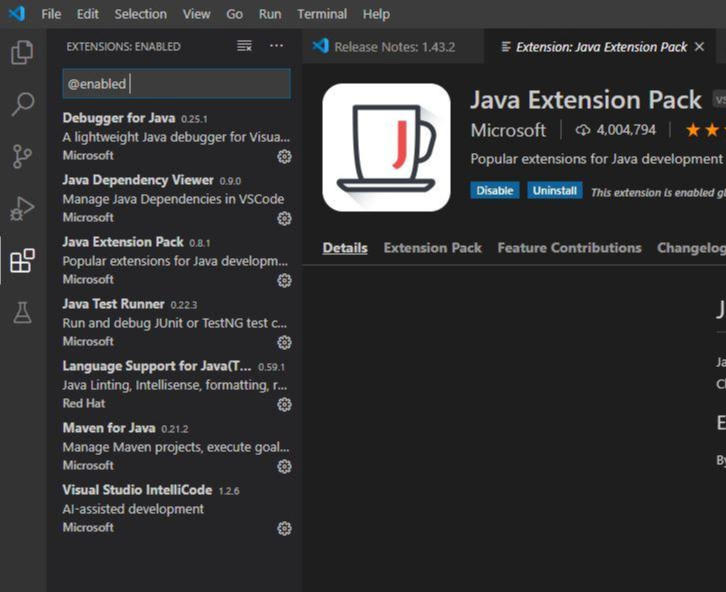Open the Help menu
The image size is (726, 592).
376,14
